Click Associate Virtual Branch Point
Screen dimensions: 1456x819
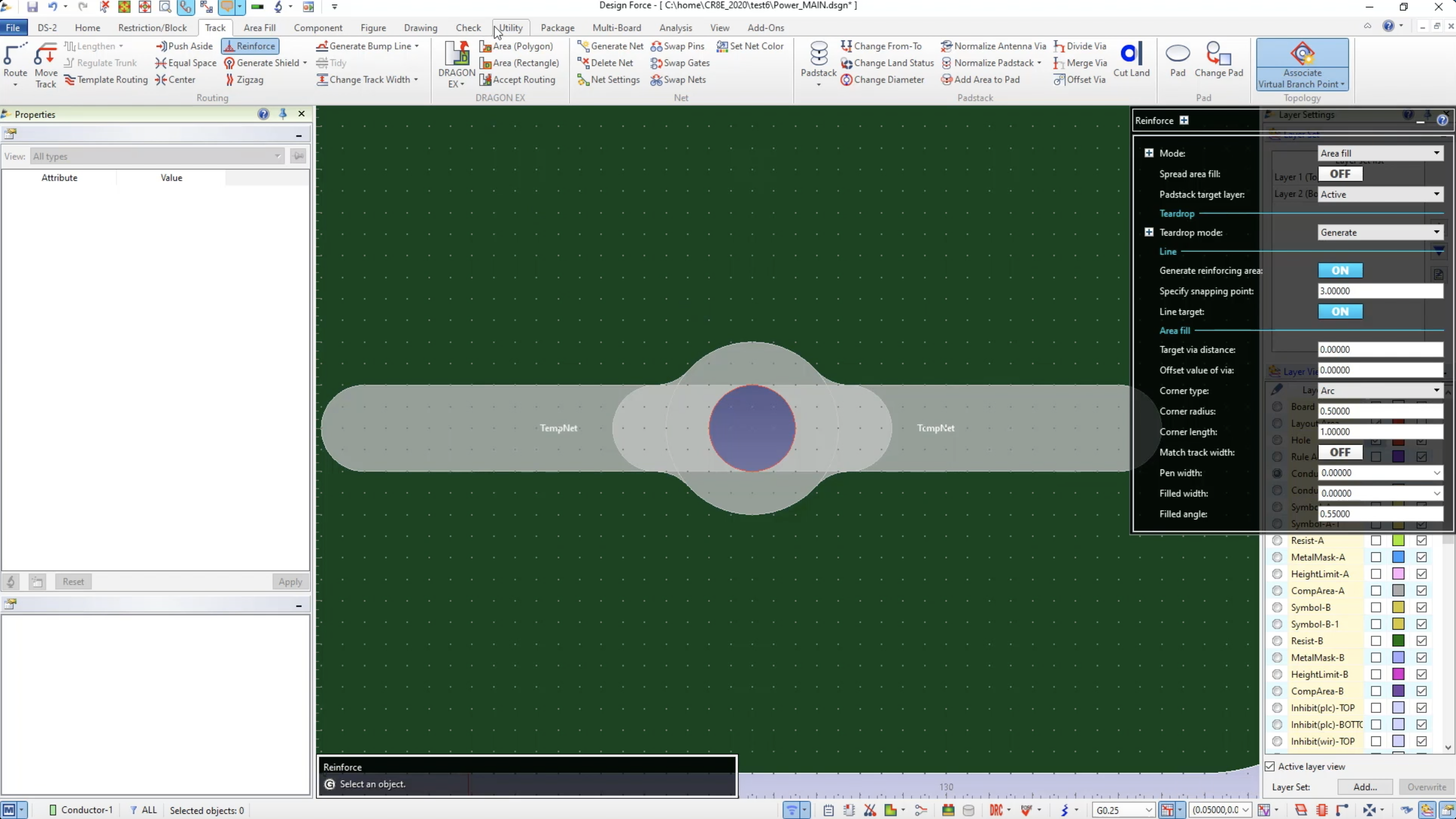[1302, 65]
